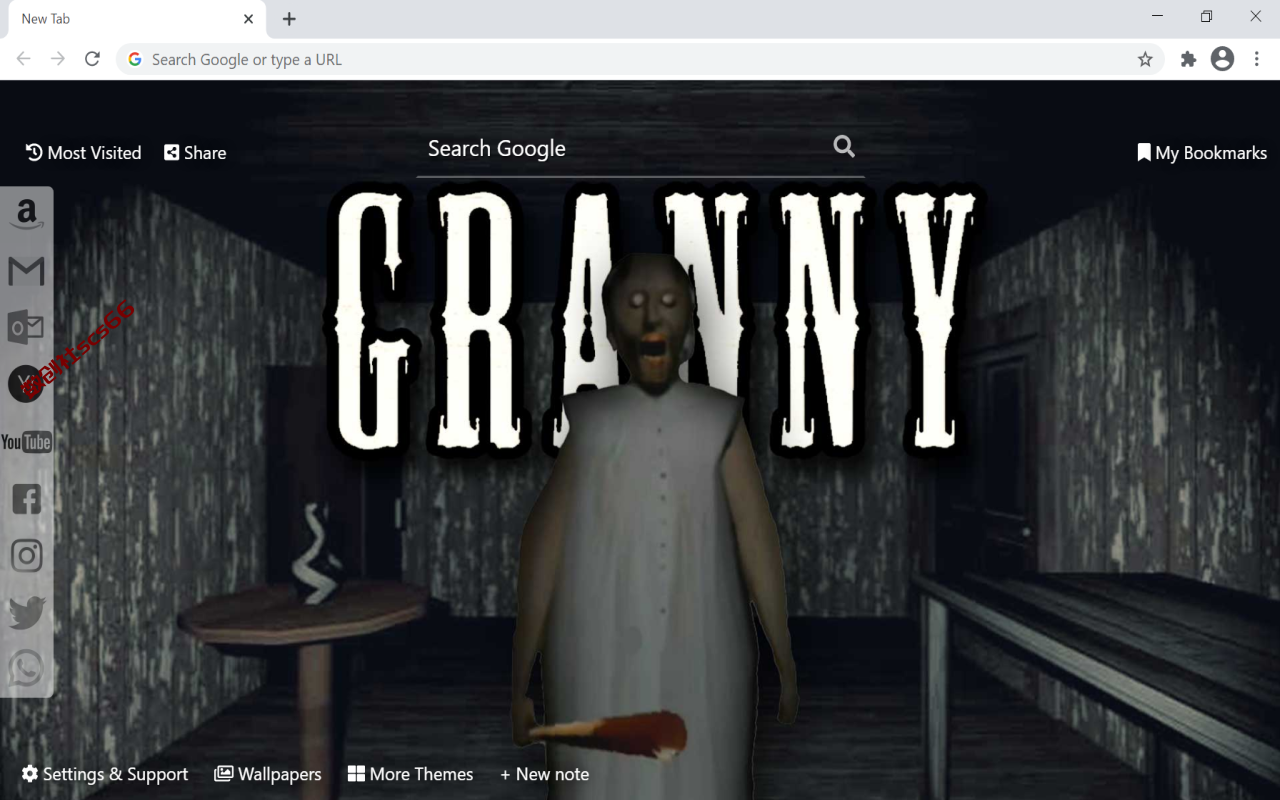
Task: Go back to previous page
Action: coord(24,59)
